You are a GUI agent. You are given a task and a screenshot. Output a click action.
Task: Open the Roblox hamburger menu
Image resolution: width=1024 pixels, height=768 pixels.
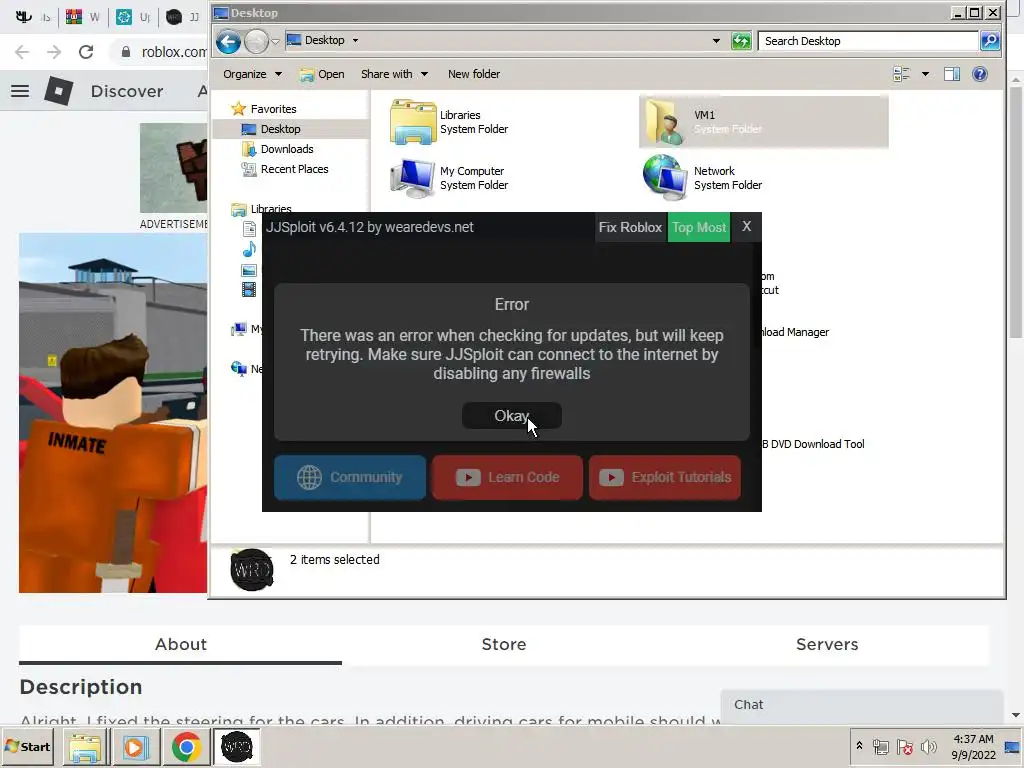(20, 91)
